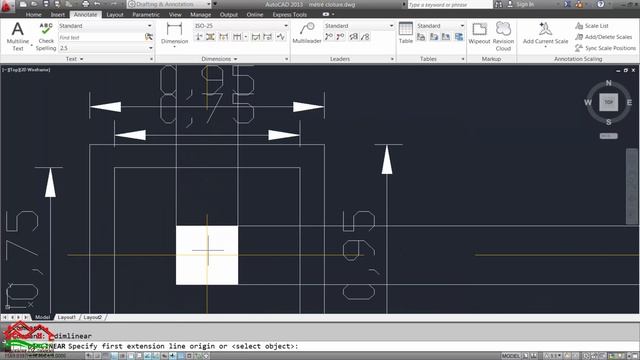Open dropdown arrow beside Continue dimension icon
Image resolution: width=640 pixels, height=360 pixels.
pos(246,37)
